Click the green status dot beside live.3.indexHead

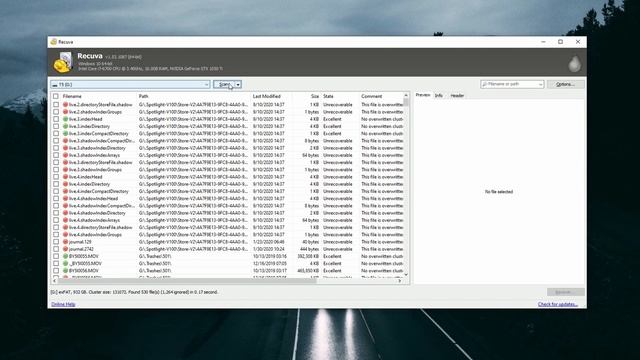(x=65, y=119)
